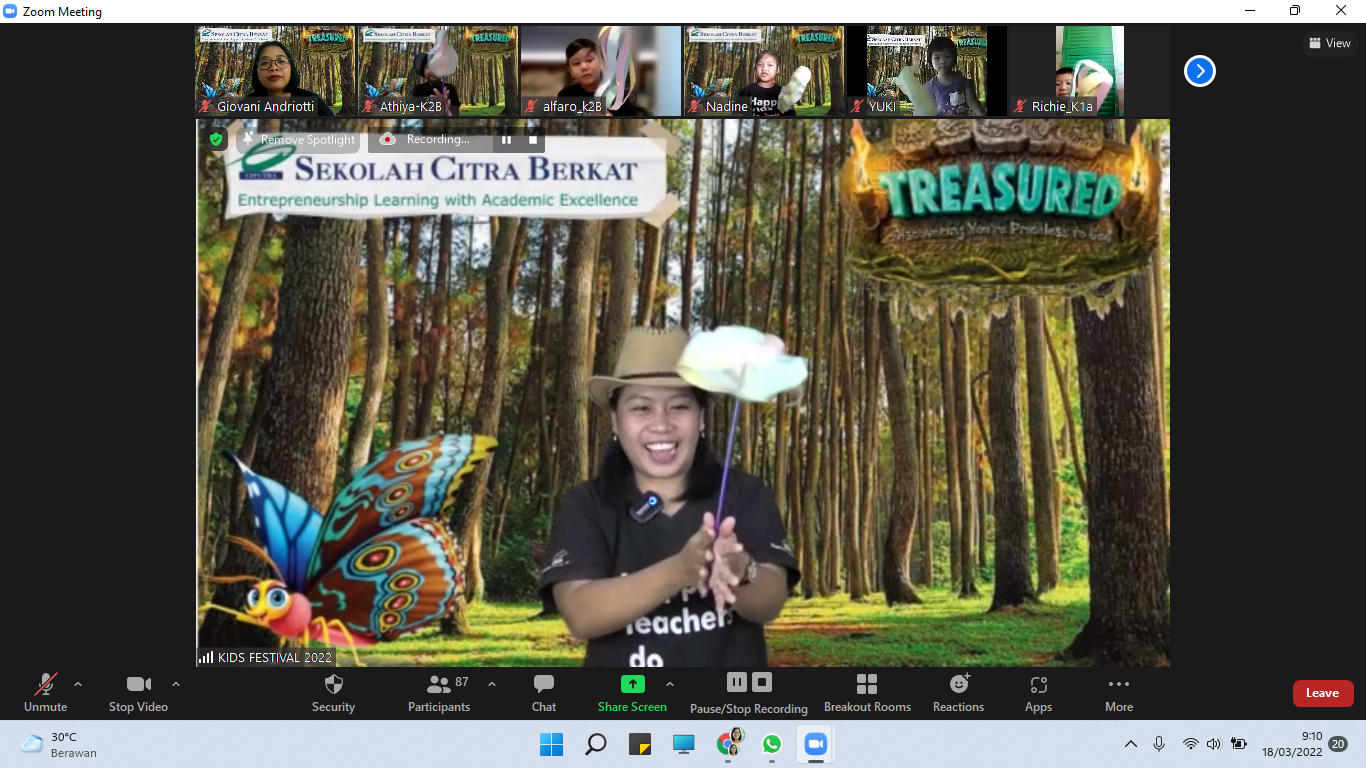Open WhatsApp from the taskbar
1366x768 pixels.
(771, 744)
